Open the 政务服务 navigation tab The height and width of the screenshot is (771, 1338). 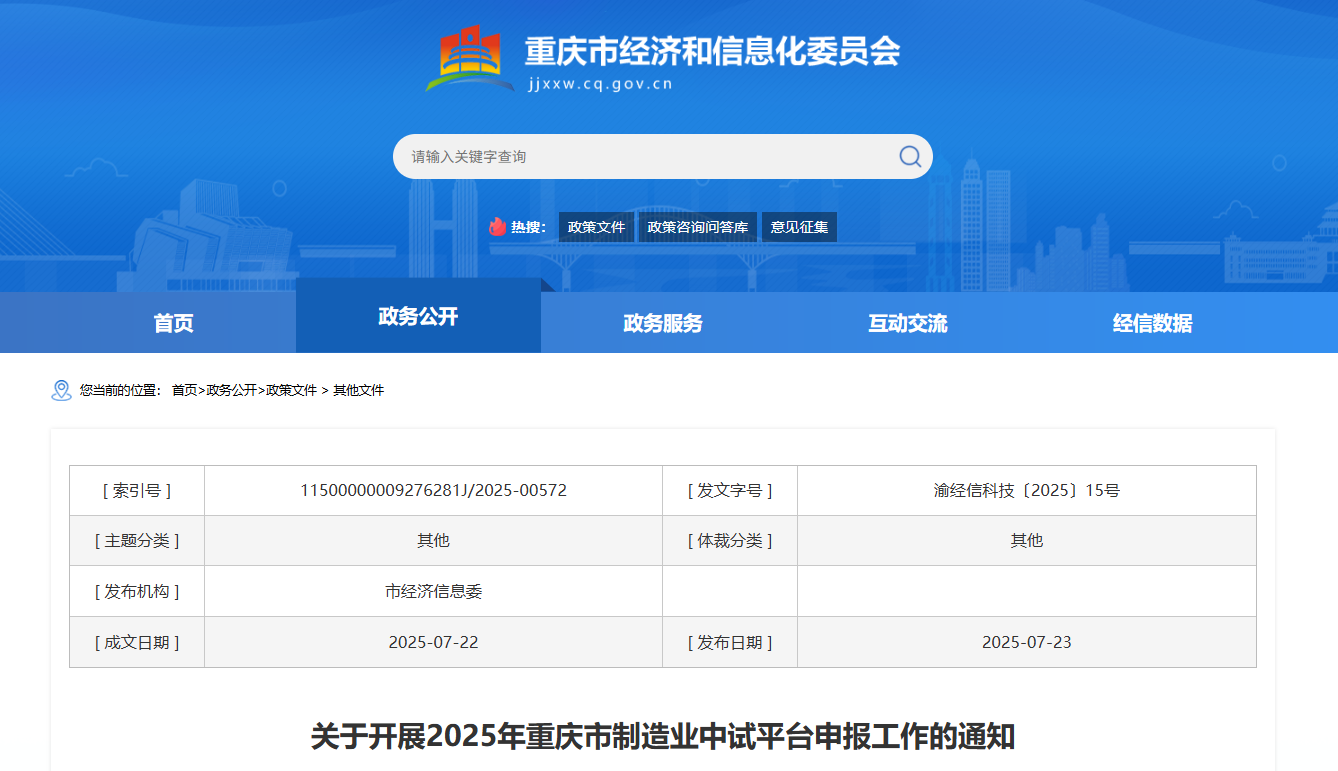[x=663, y=323]
